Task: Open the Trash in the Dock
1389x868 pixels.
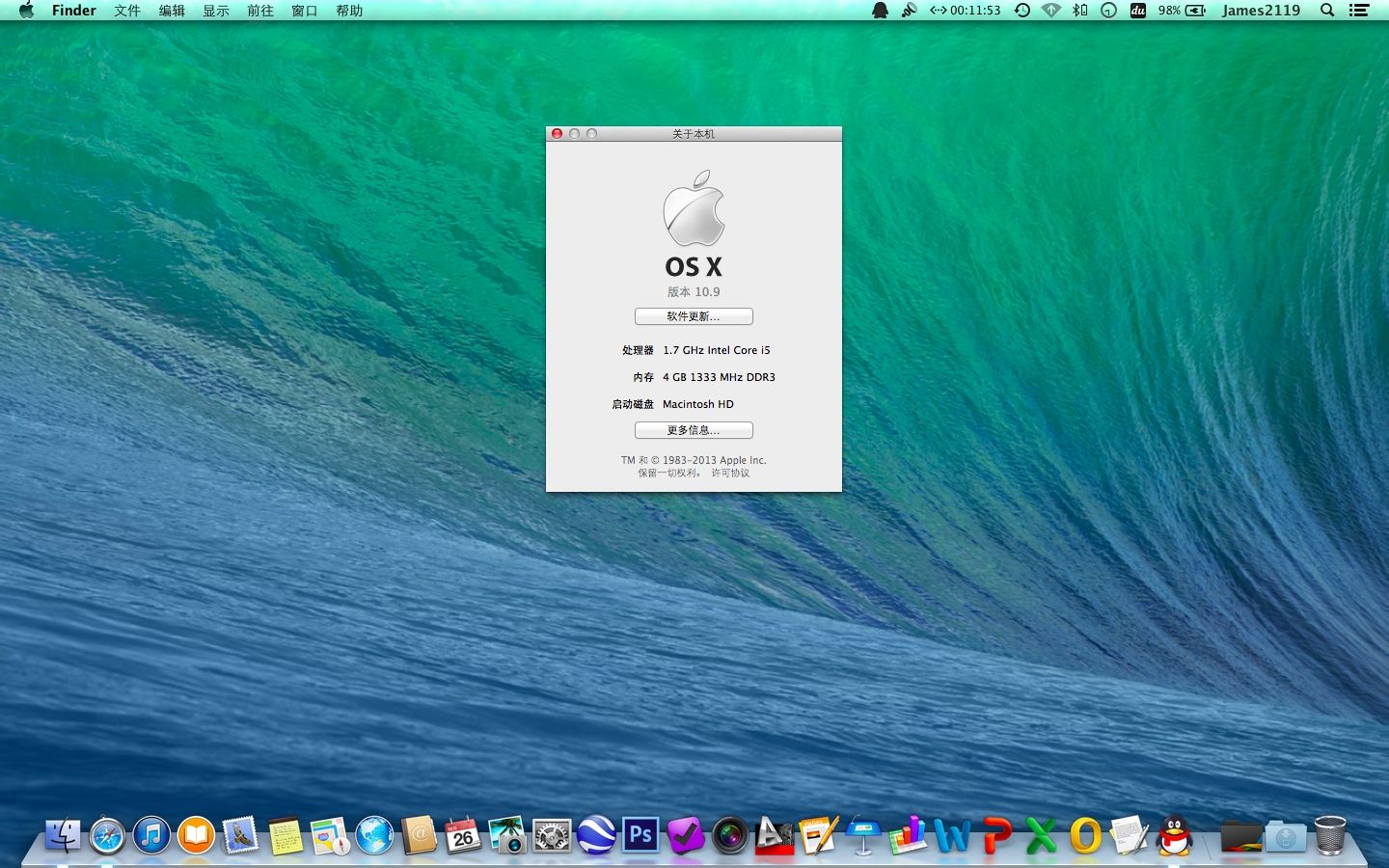Action: (1330, 835)
